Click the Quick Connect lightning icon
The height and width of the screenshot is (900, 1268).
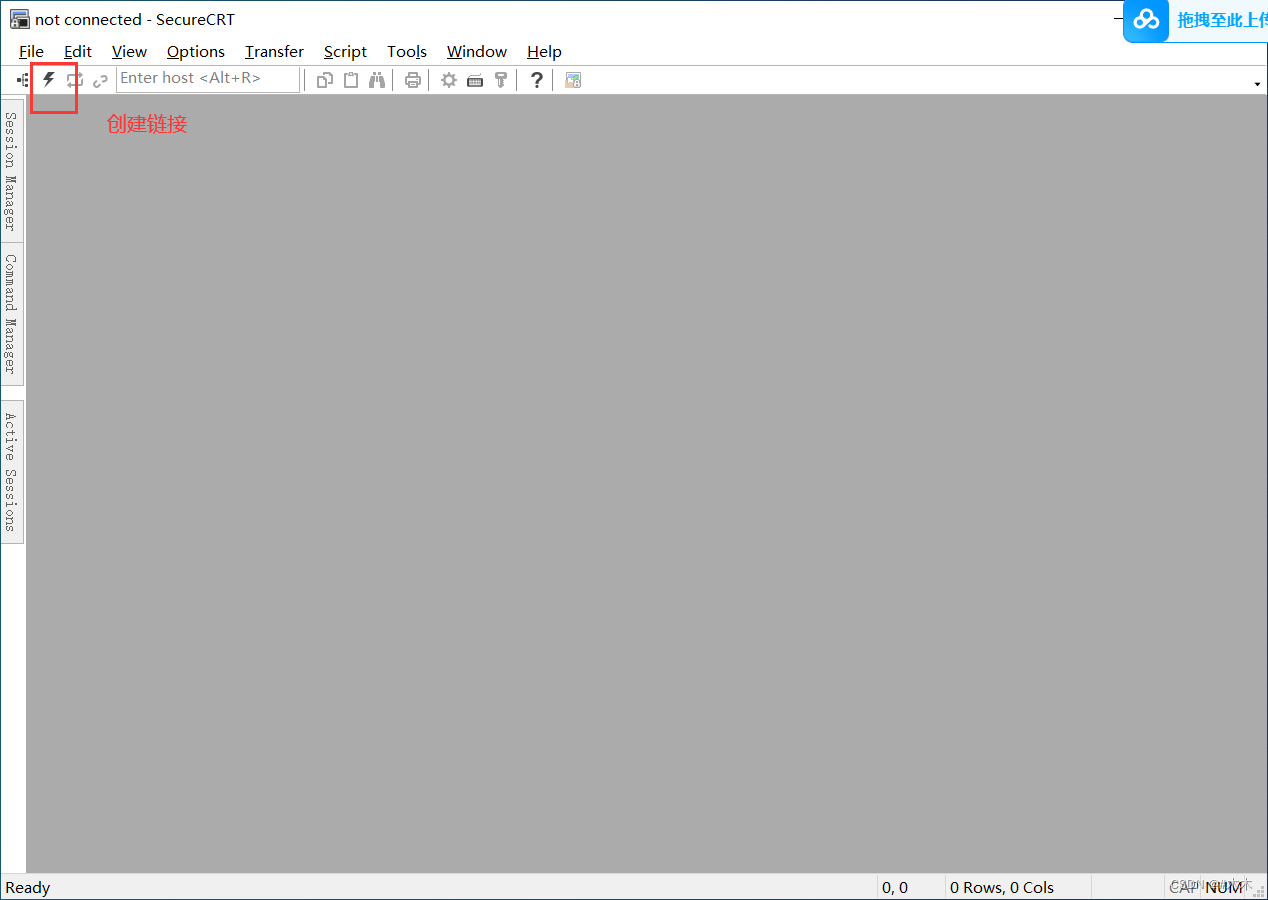coord(48,79)
